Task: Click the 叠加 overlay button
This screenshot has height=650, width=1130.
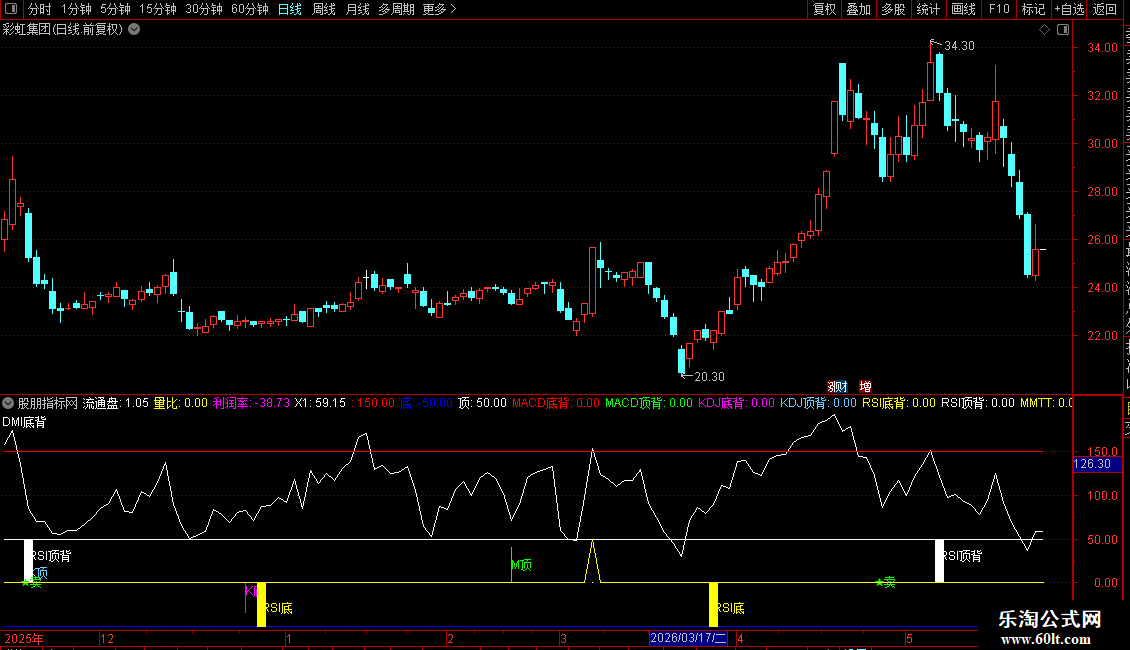Action: pyautogui.click(x=858, y=9)
